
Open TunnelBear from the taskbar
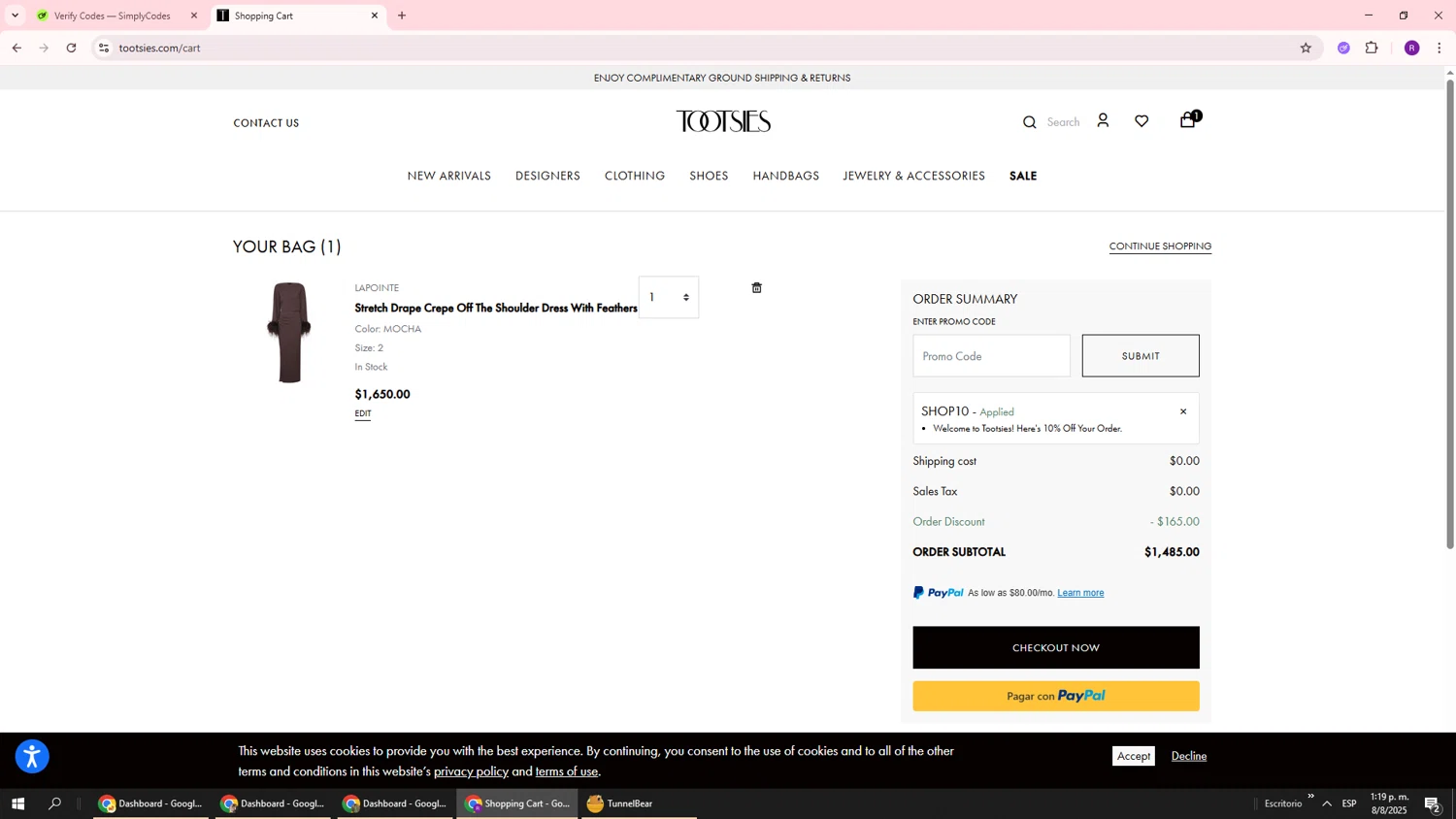tap(637, 803)
